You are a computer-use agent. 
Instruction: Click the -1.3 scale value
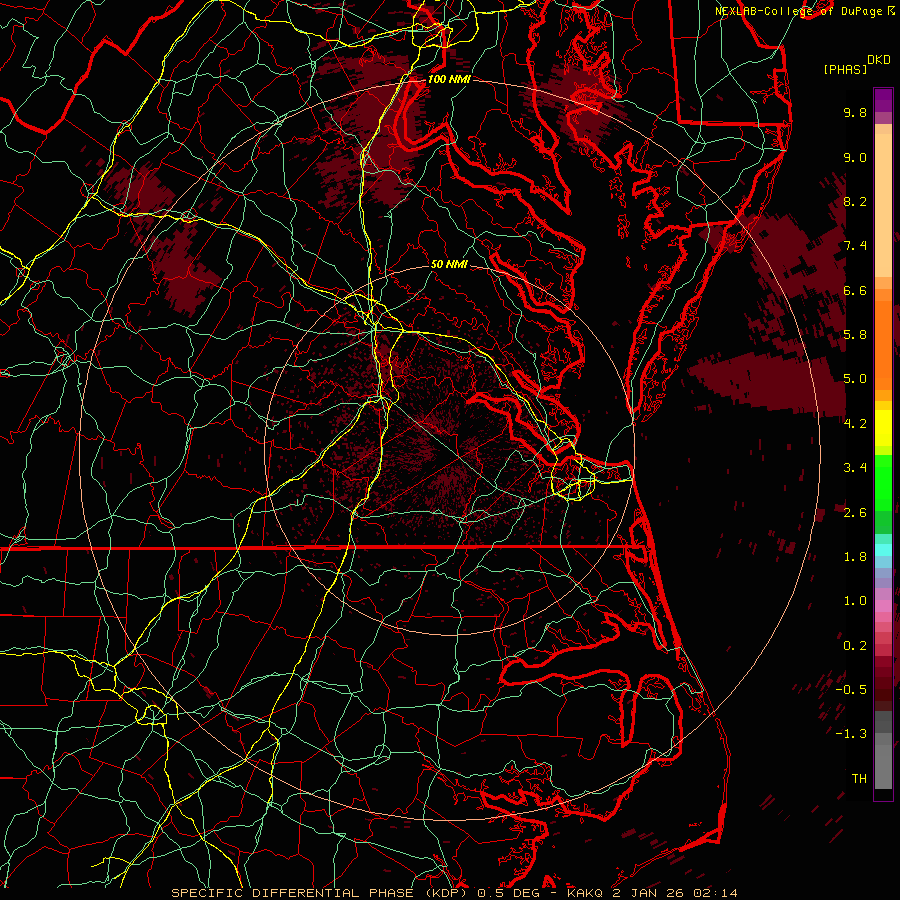(851, 734)
